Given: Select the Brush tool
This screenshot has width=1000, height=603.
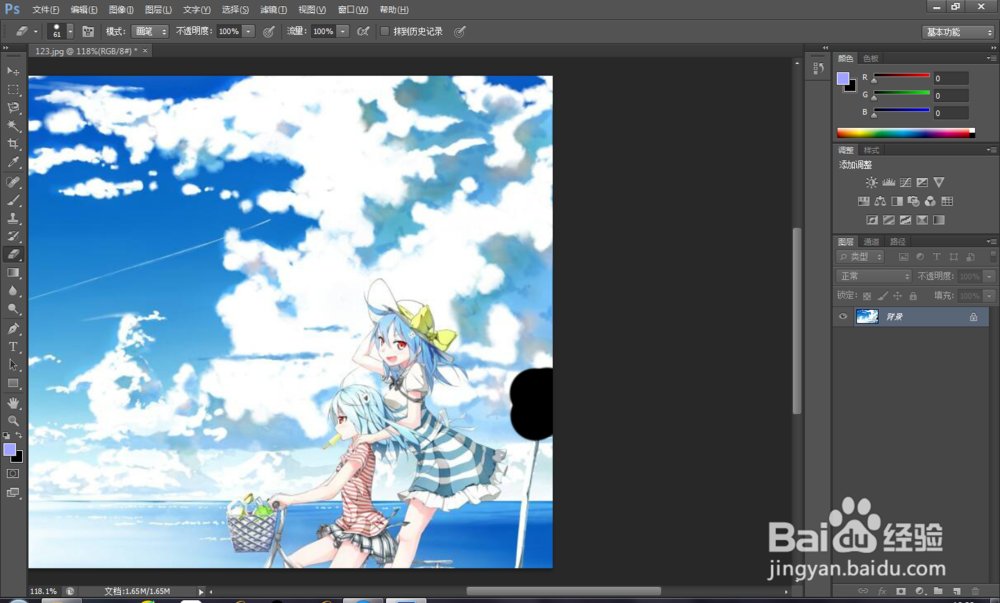Looking at the screenshot, I should (13, 200).
